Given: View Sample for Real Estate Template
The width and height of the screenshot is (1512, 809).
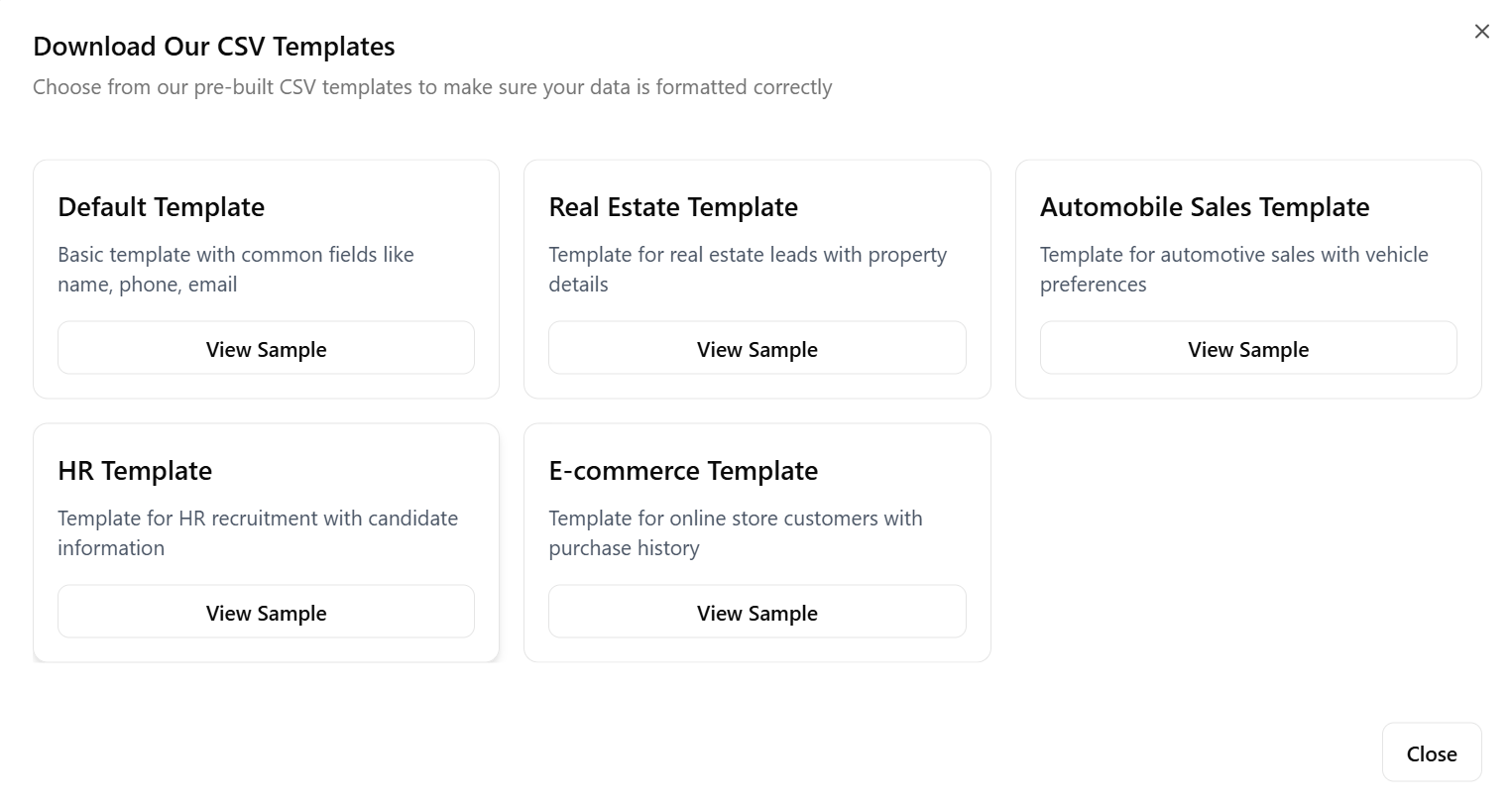Looking at the screenshot, I should coord(756,348).
